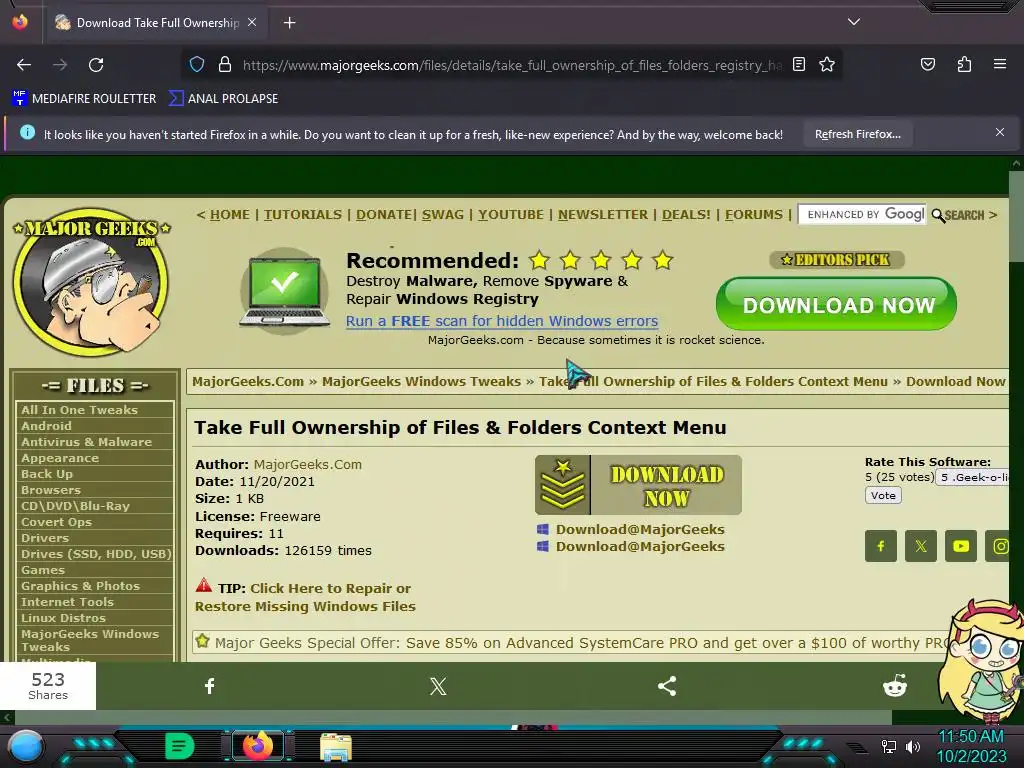Open Click Here to Repair tip link

[x=305, y=598]
